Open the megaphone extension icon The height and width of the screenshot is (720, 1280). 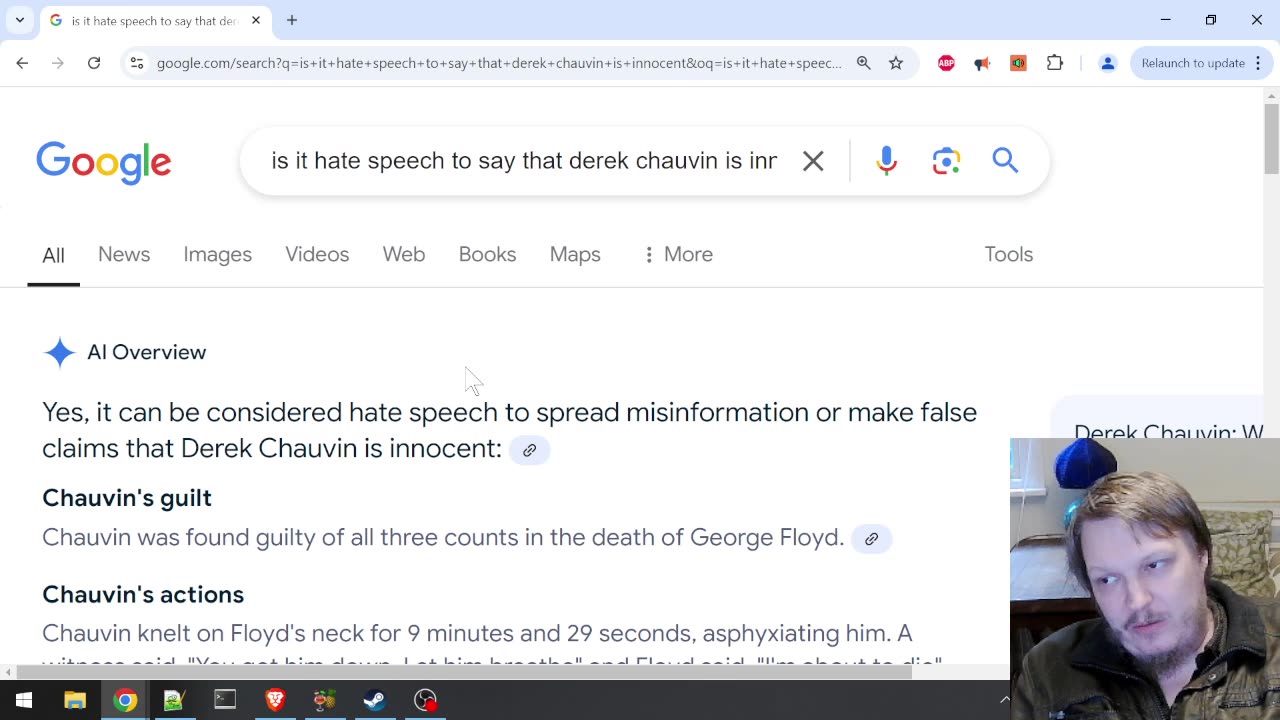pyautogui.click(x=982, y=63)
